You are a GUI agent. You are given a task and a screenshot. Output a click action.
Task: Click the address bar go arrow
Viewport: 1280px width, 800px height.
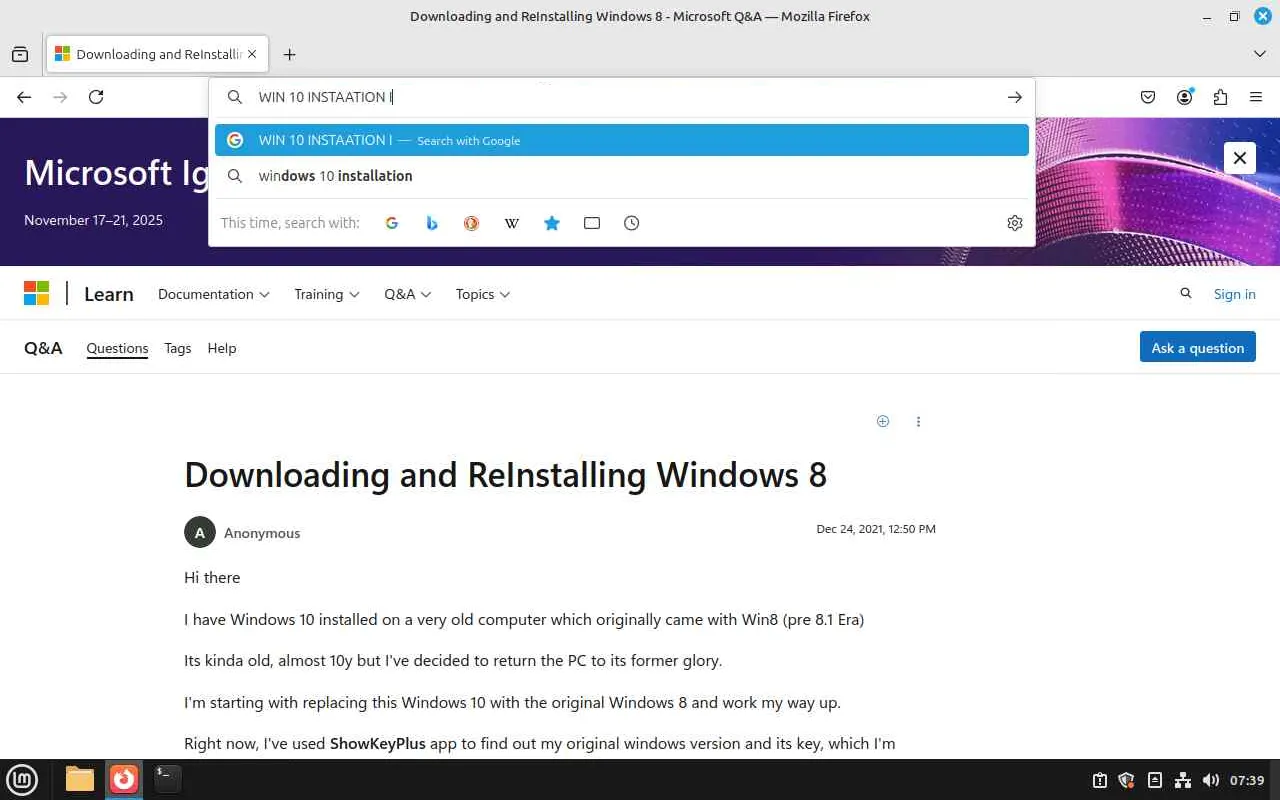(1014, 97)
